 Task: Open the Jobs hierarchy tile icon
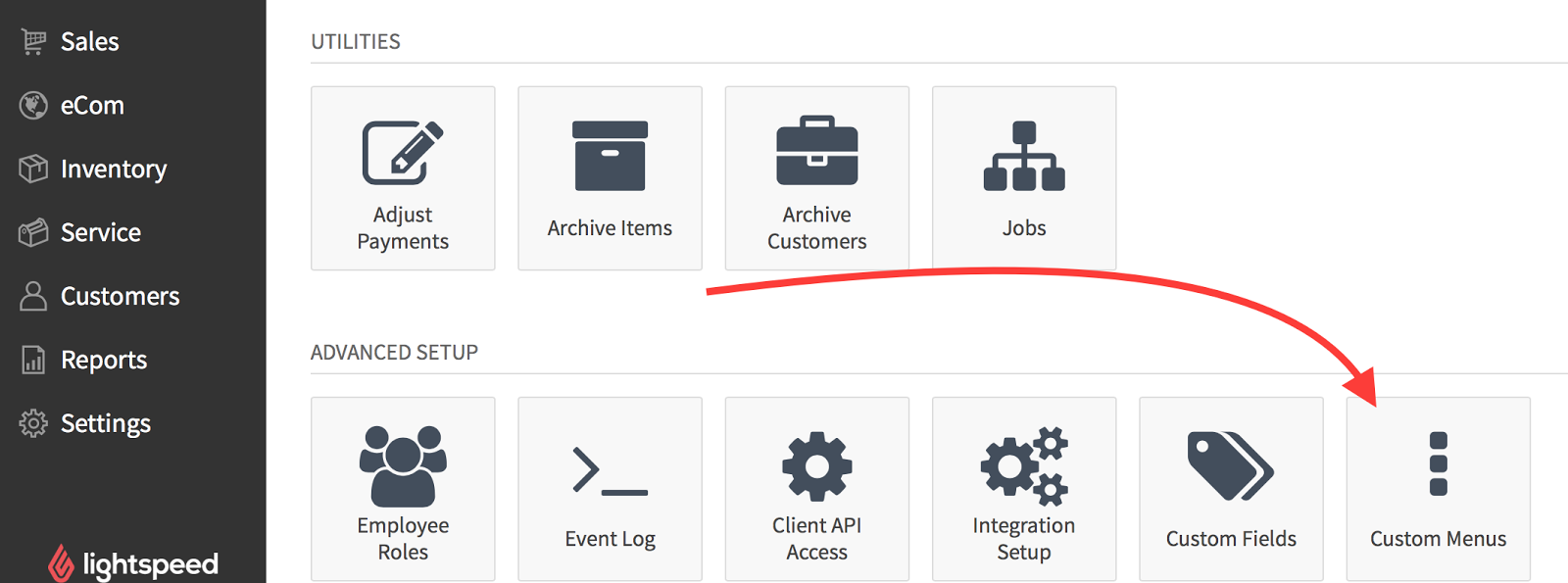click(1024, 156)
